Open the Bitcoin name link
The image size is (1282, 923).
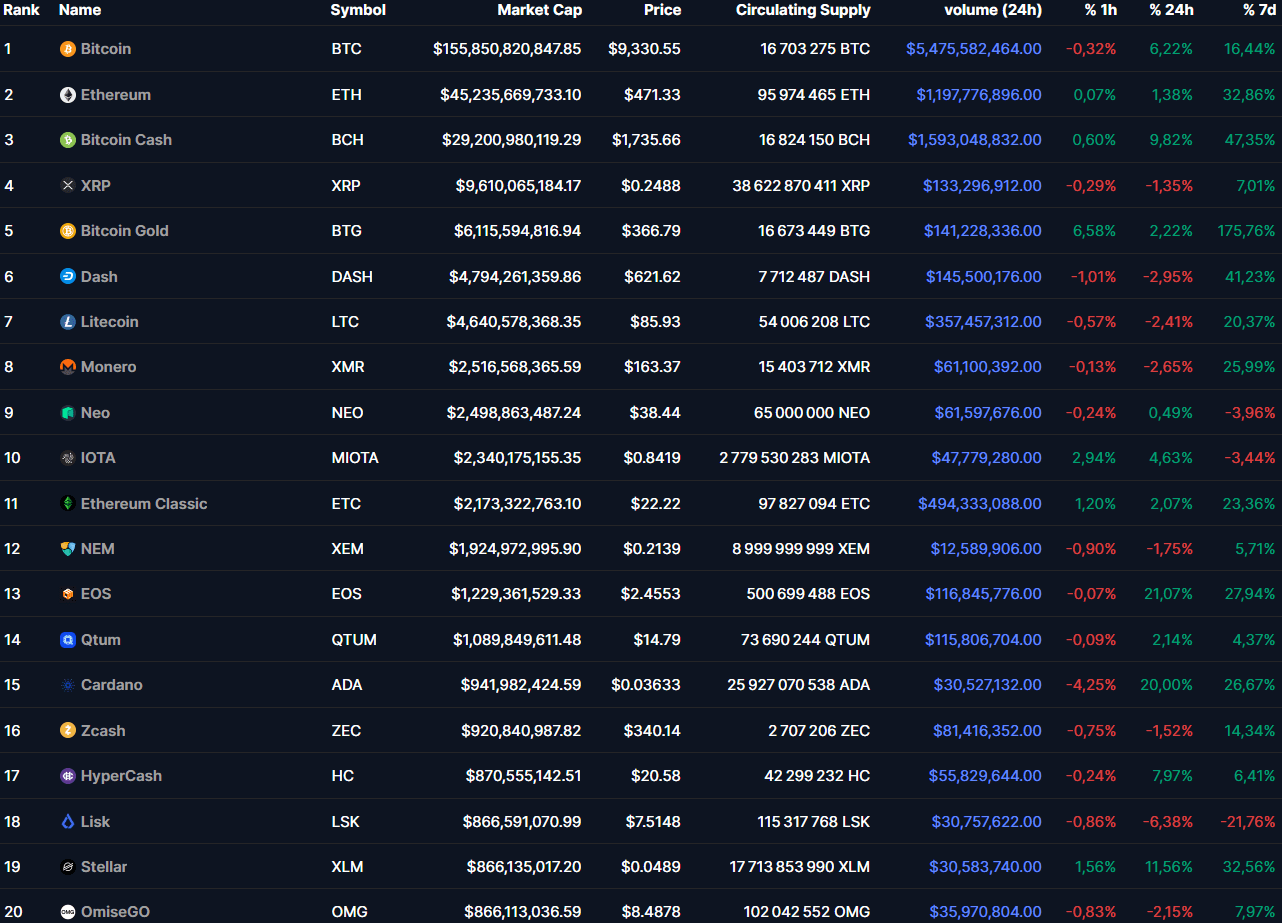click(106, 49)
